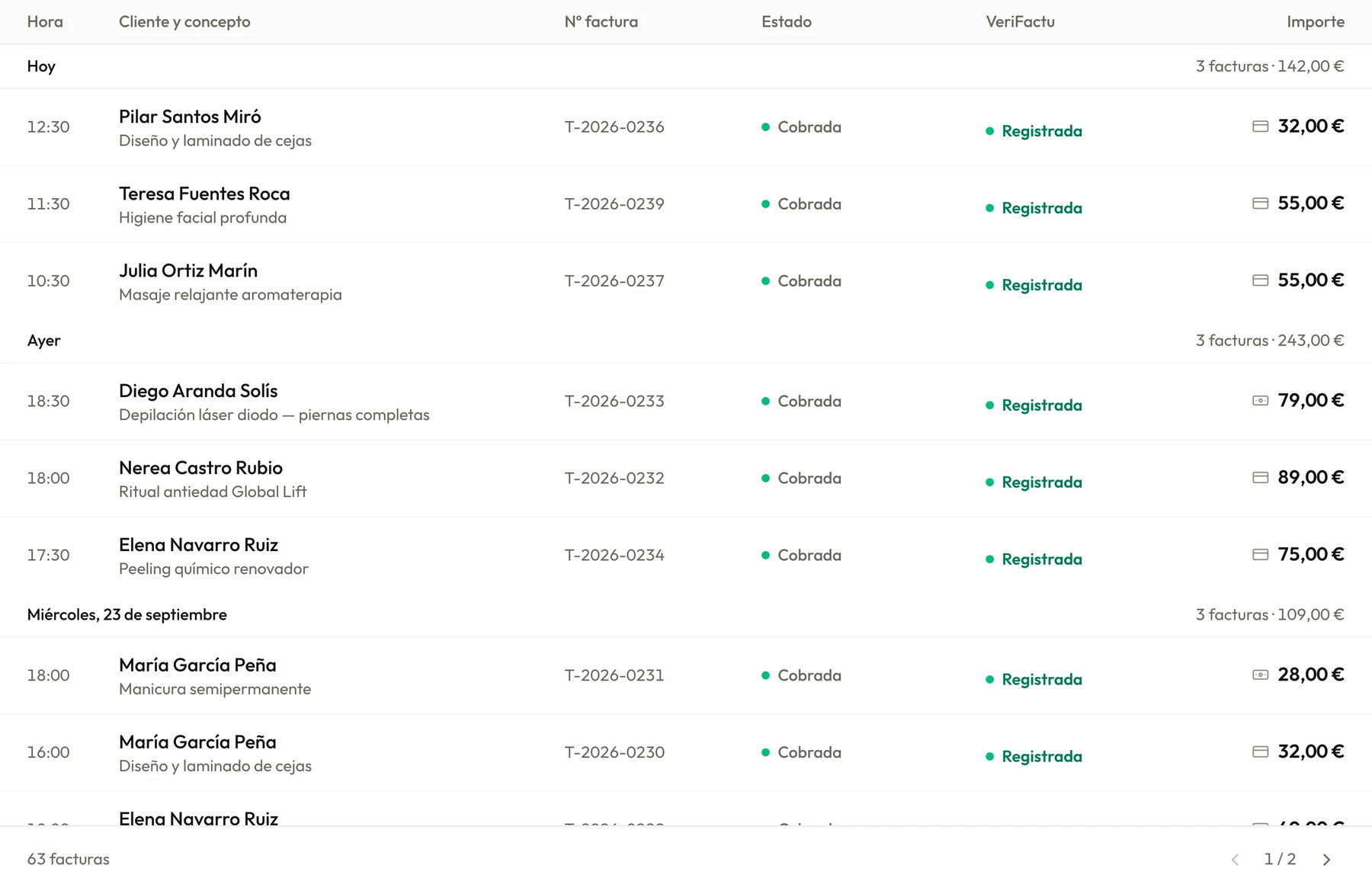Open Teresa Fuentes Roca invoice
1372x878 pixels.
click(686, 204)
